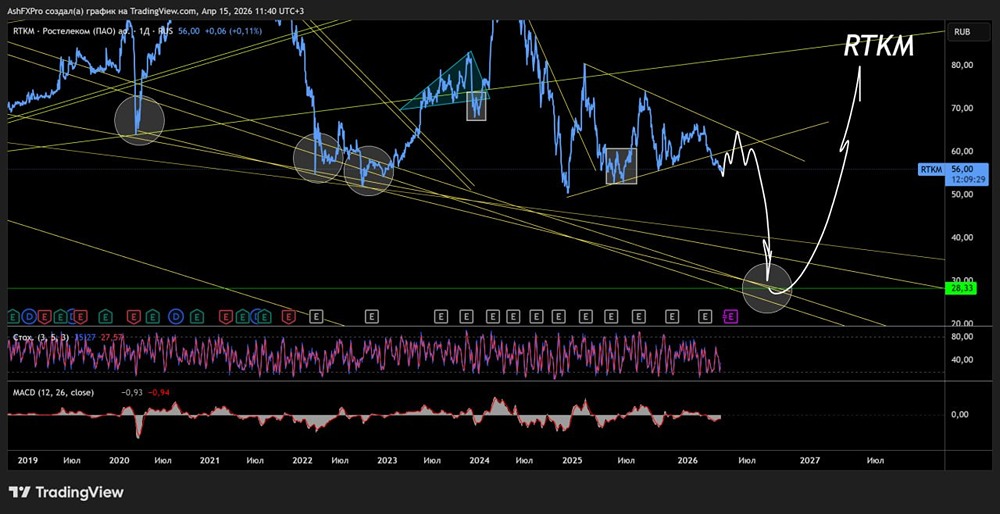Select the MACD (12, 26, close) legend
The width and height of the screenshot is (1000, 514).
pyautogui.click(x=53, y=393)
